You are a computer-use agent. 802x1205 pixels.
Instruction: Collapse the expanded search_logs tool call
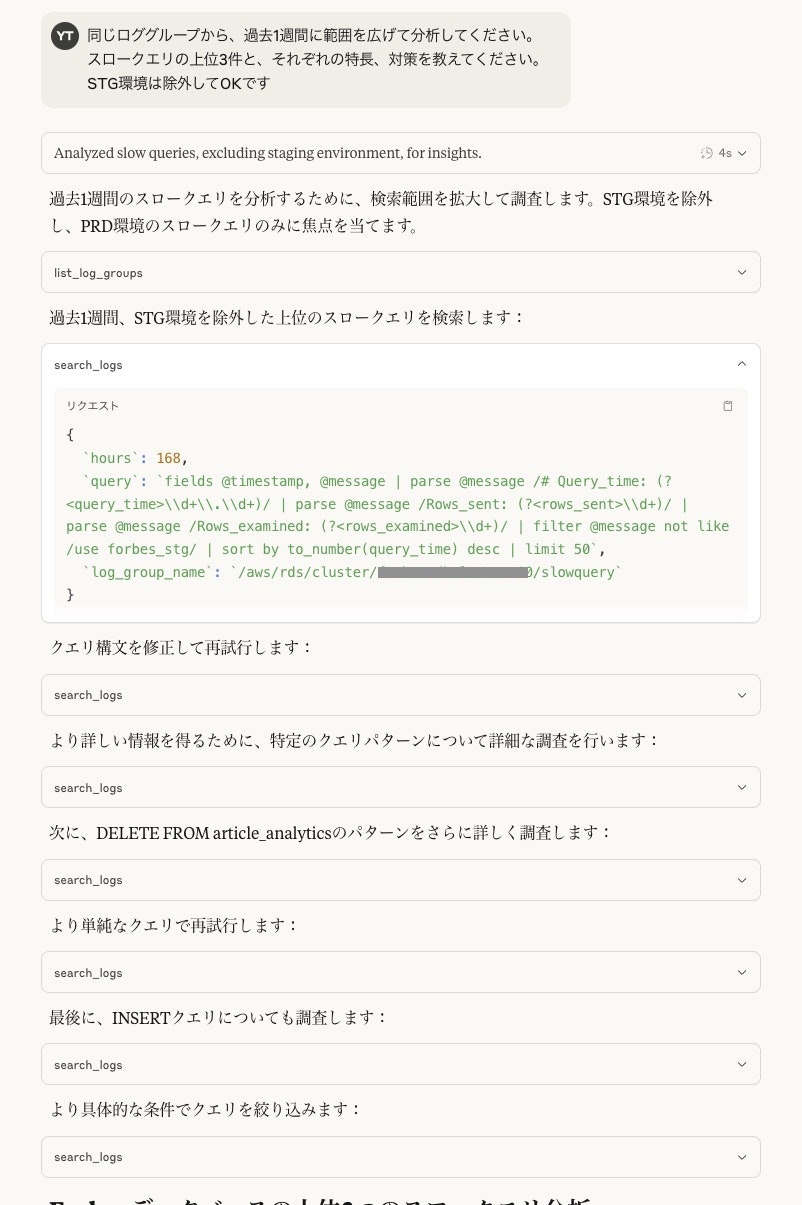point(741,364)
